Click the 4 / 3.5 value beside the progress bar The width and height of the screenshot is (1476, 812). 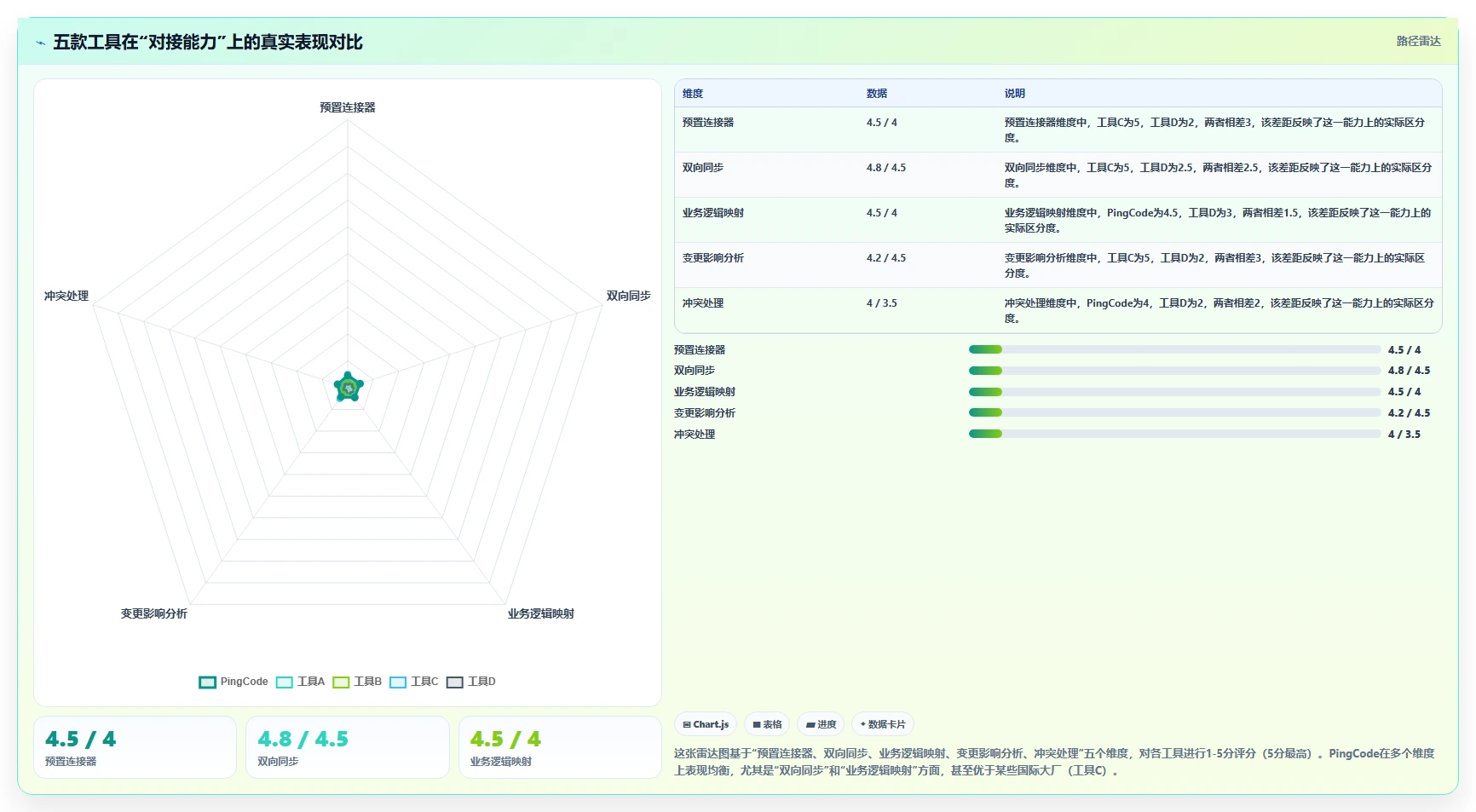[1404, 435]
